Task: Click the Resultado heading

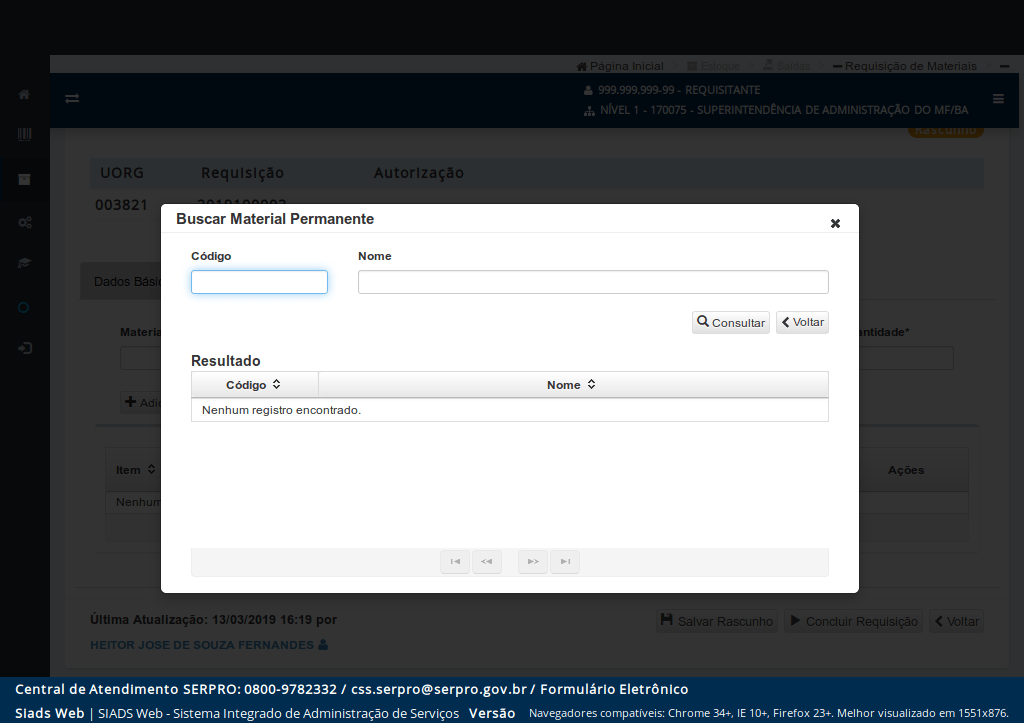Action: (225, 361)
